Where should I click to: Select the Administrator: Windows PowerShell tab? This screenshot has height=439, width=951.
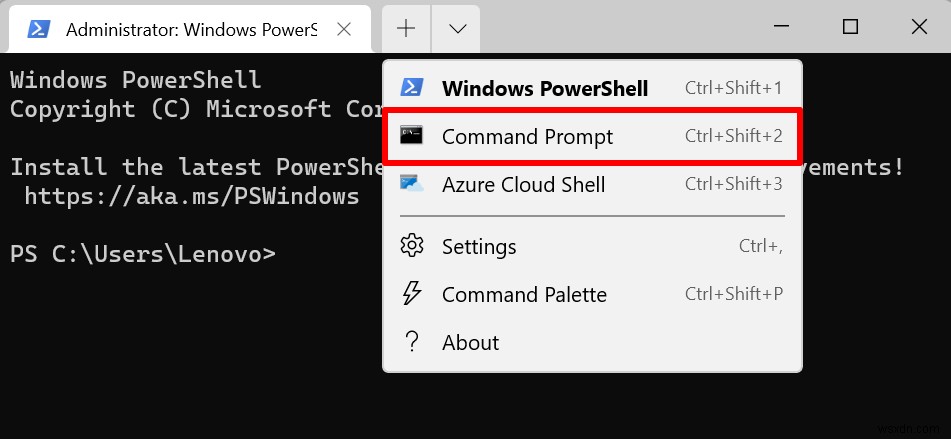click(190, 29)
